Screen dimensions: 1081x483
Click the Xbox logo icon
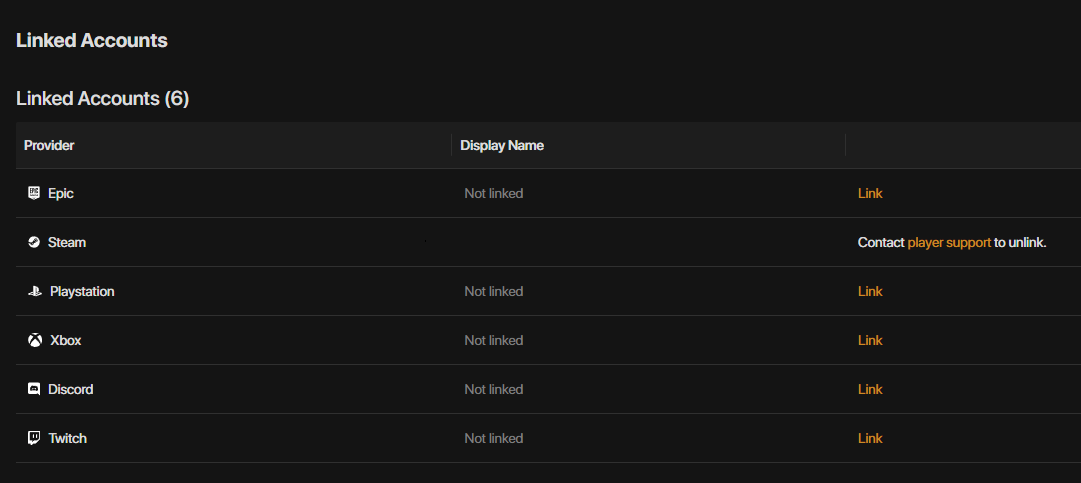[x=35, y=340]
